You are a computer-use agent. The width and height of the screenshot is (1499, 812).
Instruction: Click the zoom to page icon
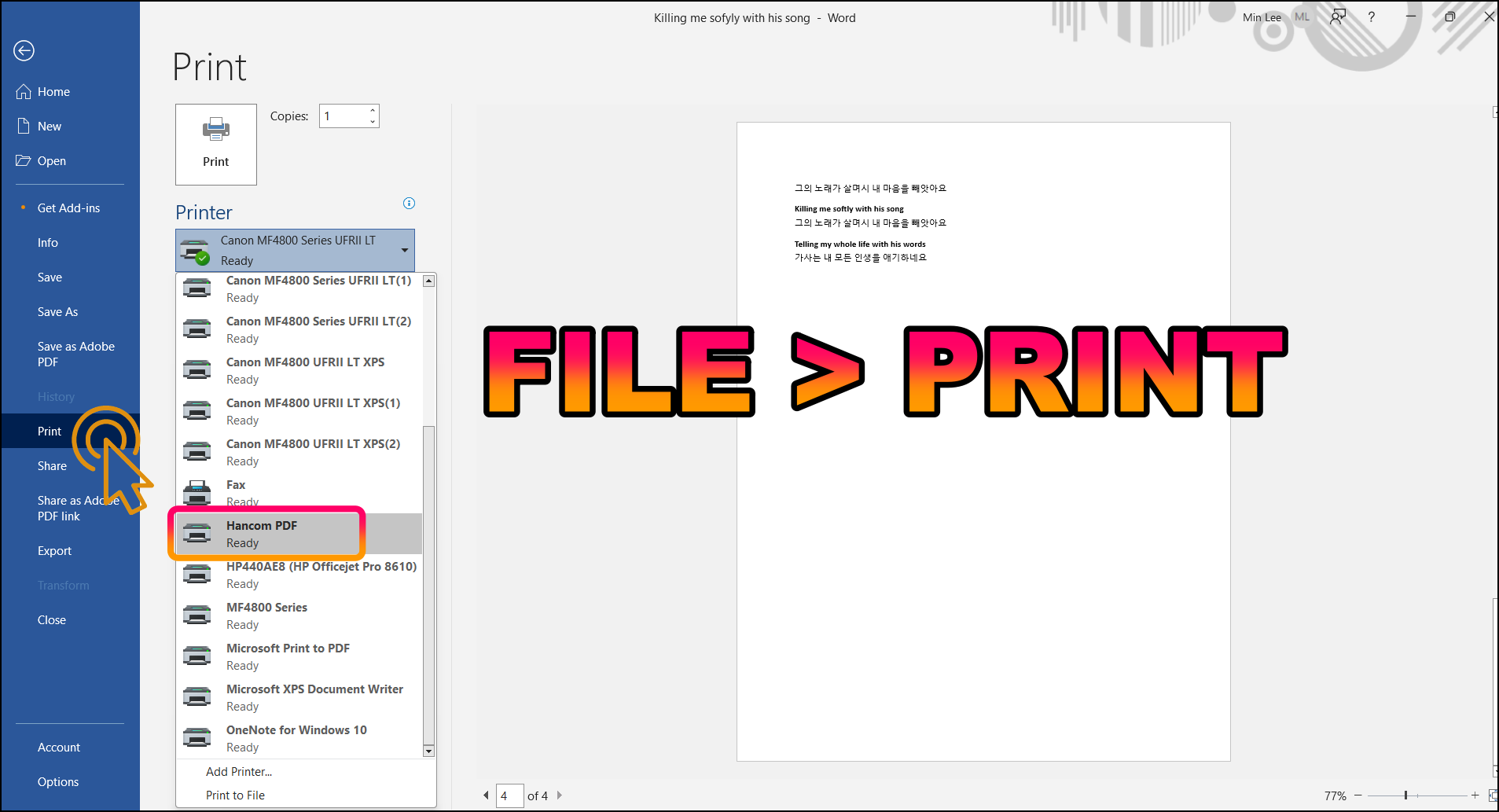[1493, 795]
